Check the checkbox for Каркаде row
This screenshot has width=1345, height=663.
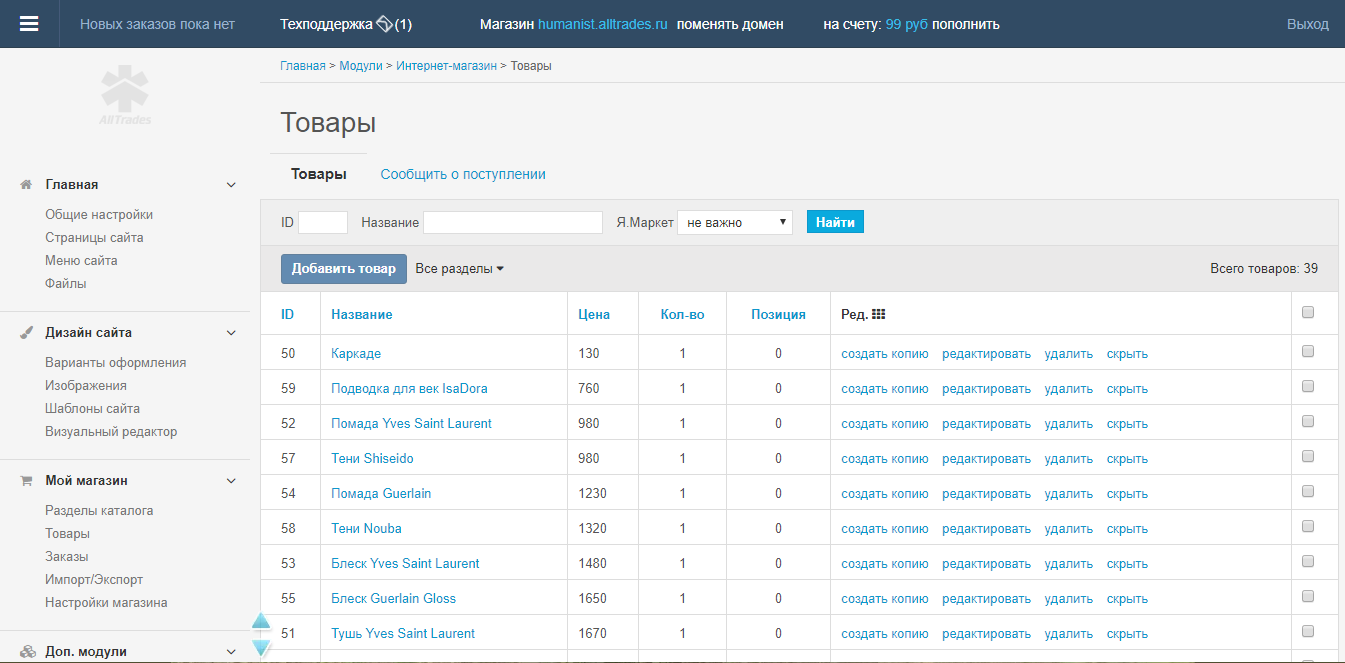point(1308,352)
